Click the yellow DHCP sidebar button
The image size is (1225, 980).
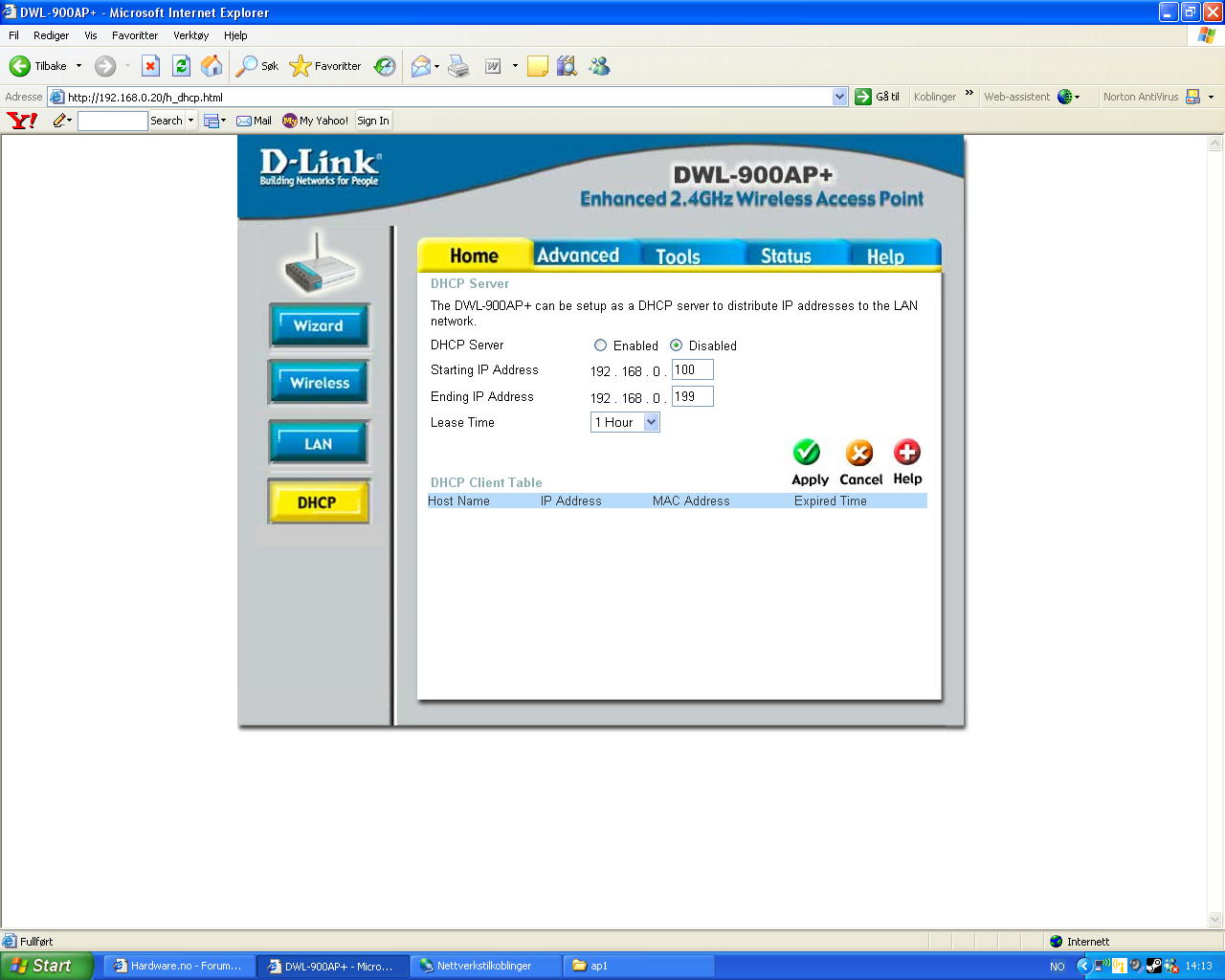(x=318, y=501)
